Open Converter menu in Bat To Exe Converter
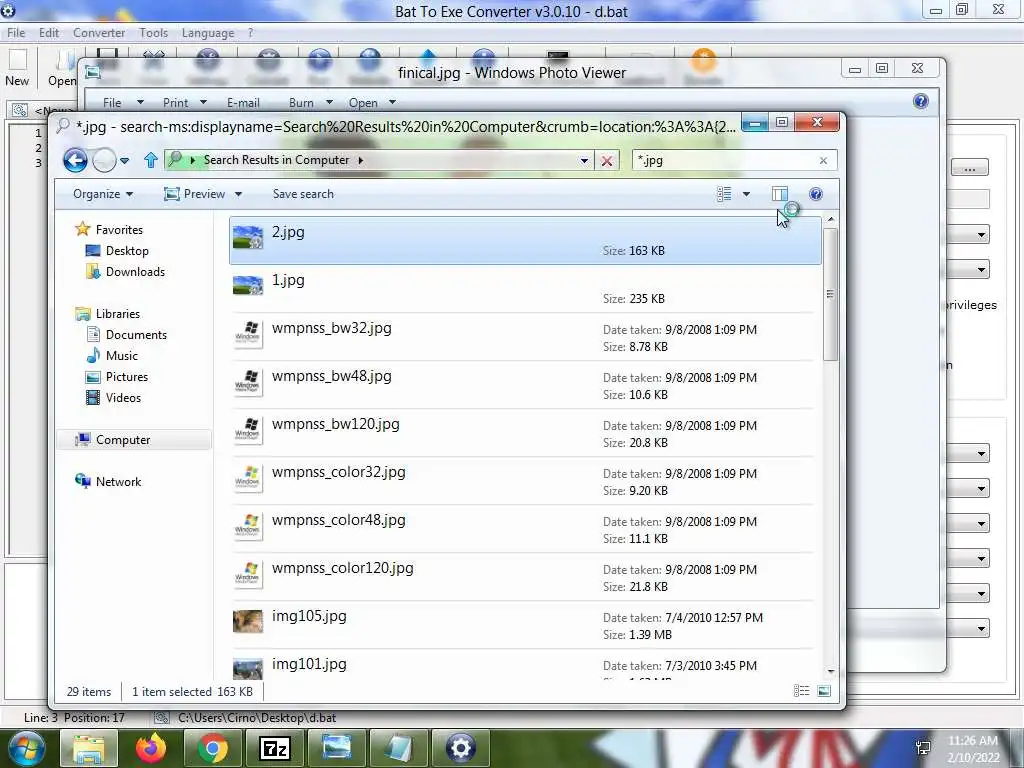1024x768 pixels. tap(99, 33)
